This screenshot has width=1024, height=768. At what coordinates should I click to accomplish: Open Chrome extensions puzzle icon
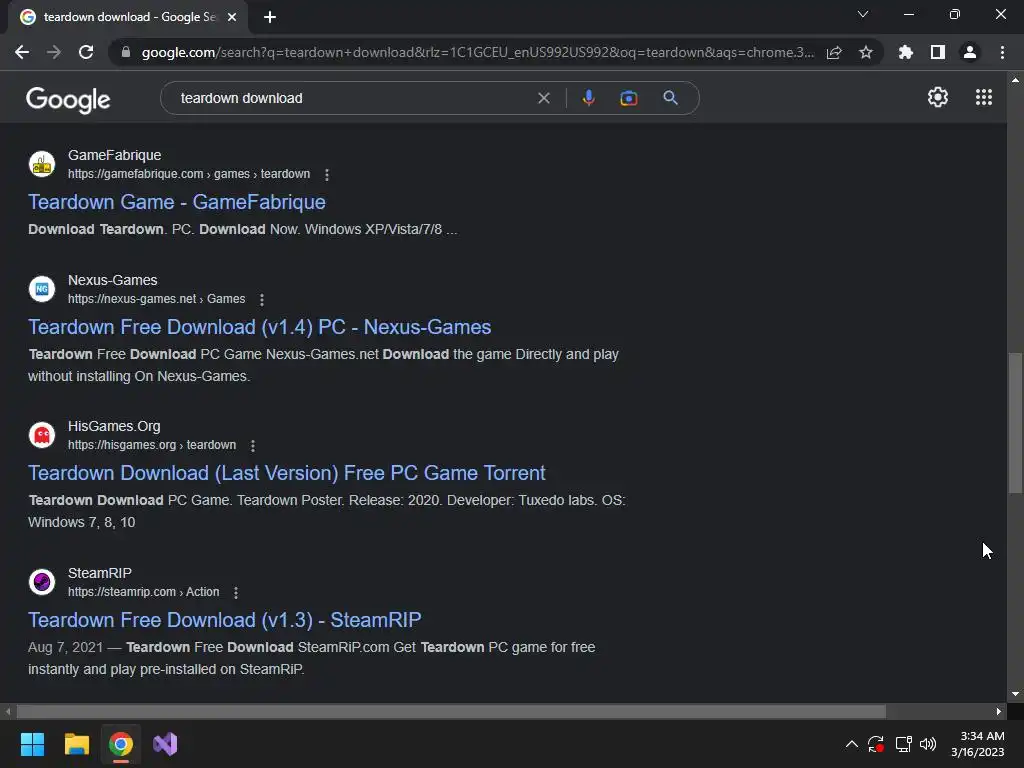[x=906, y=52]
